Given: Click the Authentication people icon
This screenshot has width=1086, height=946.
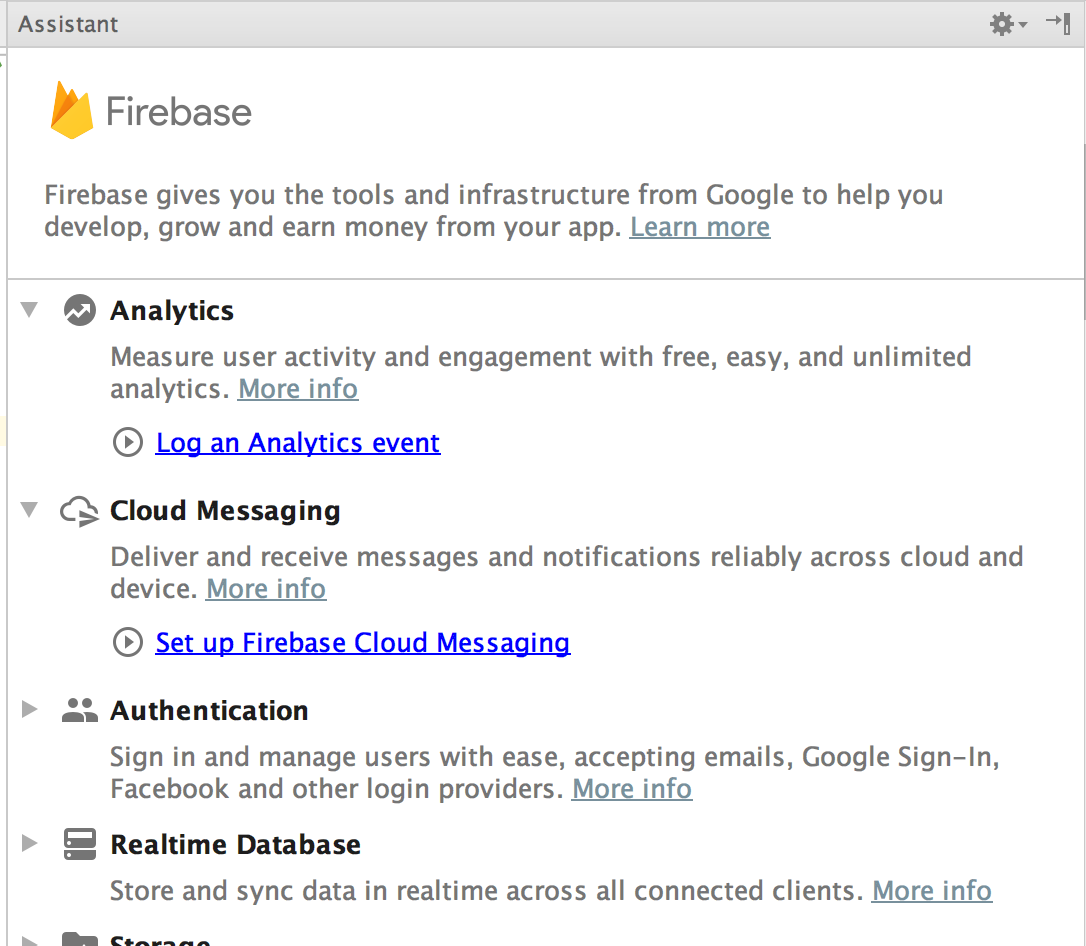Looking at the screenshot, I should click(80, 711).
